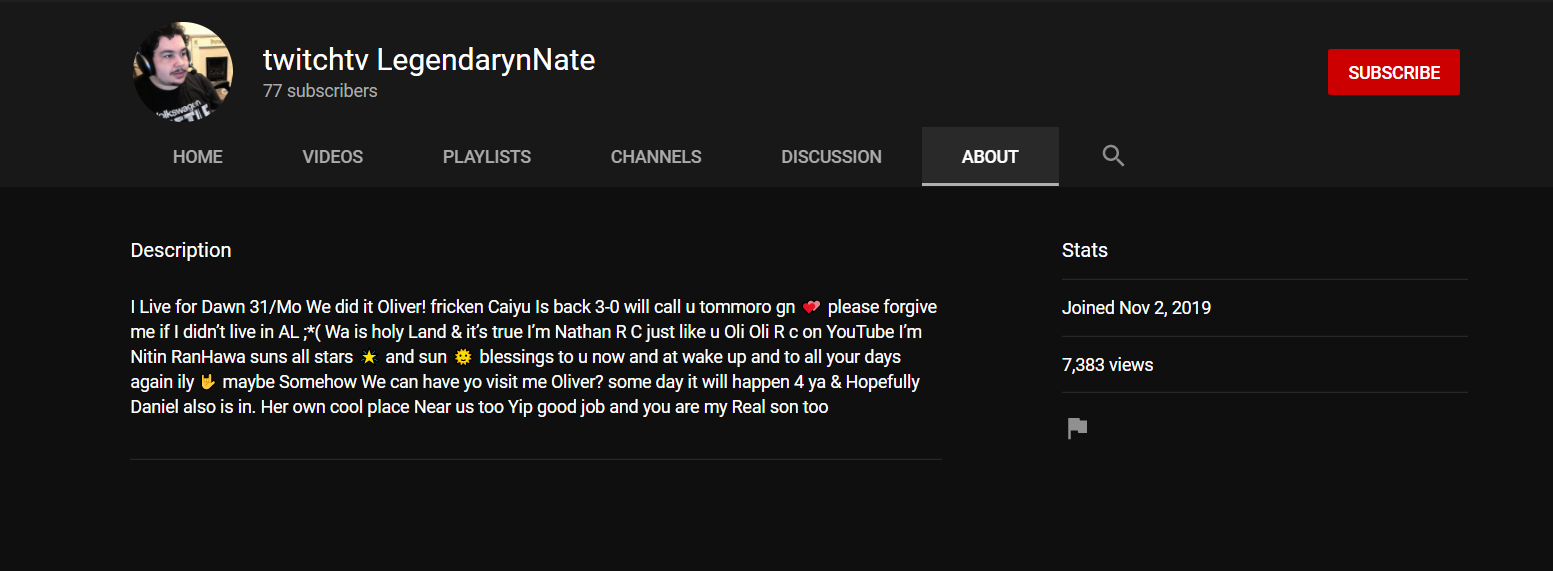The image size is (1553, 571).
Task: Subscribe to the channel
Action: coord(1393,72)
